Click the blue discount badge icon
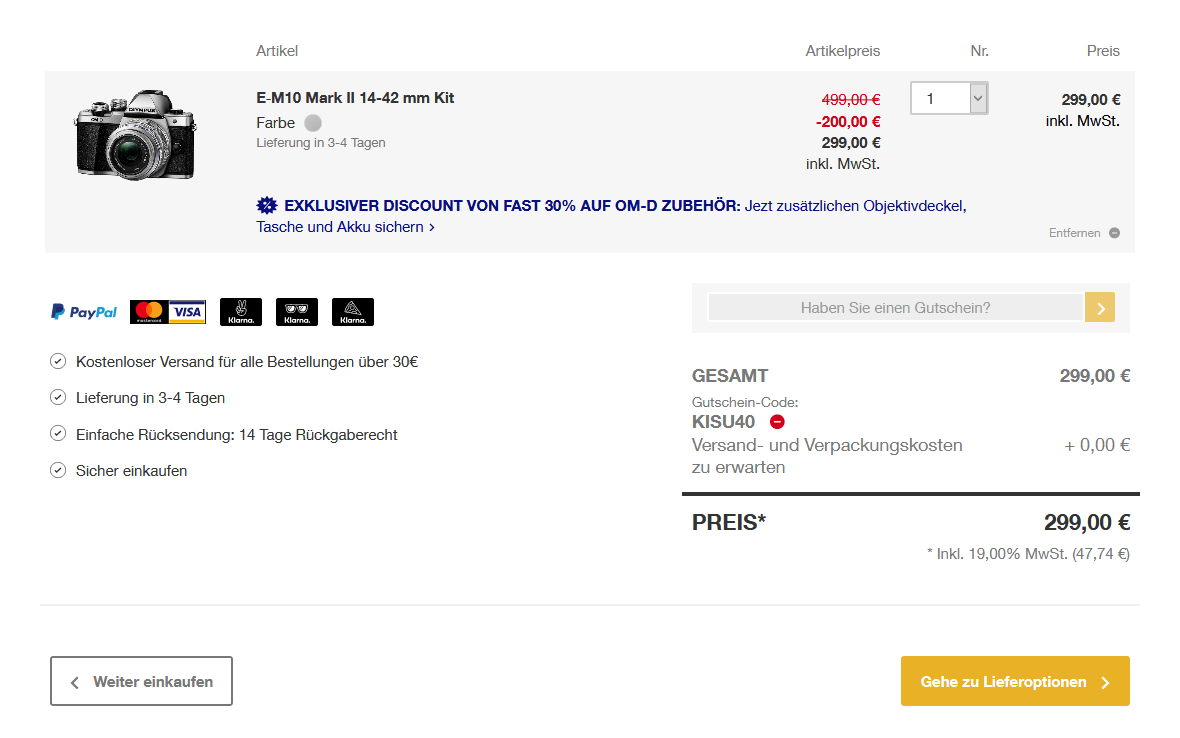 [x=266, y=206]
